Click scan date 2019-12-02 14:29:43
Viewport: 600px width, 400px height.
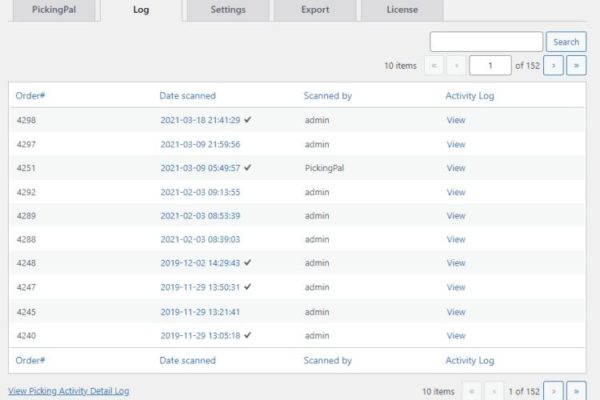[x=200, y=264]
